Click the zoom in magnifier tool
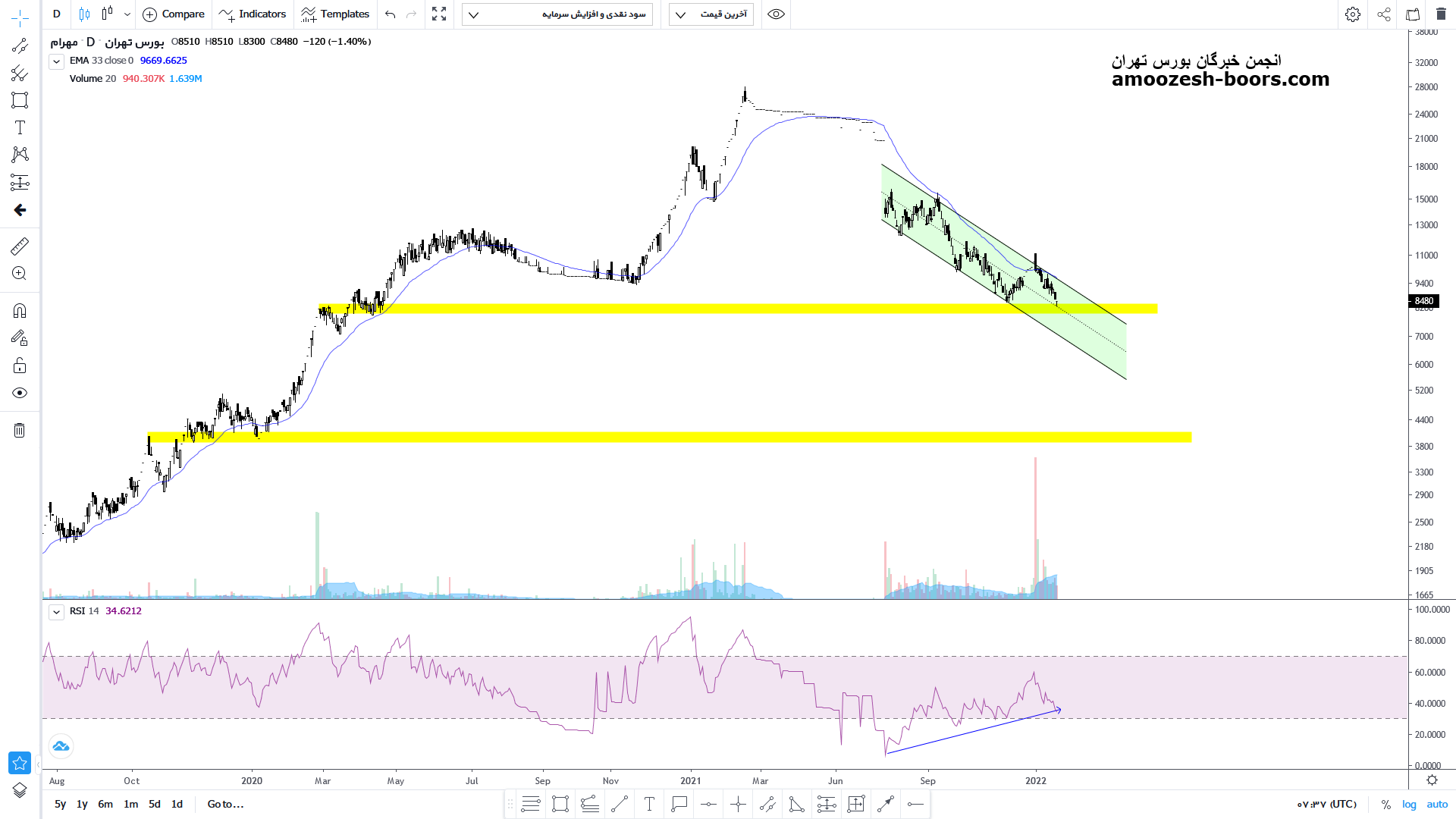 click(20, 274)
